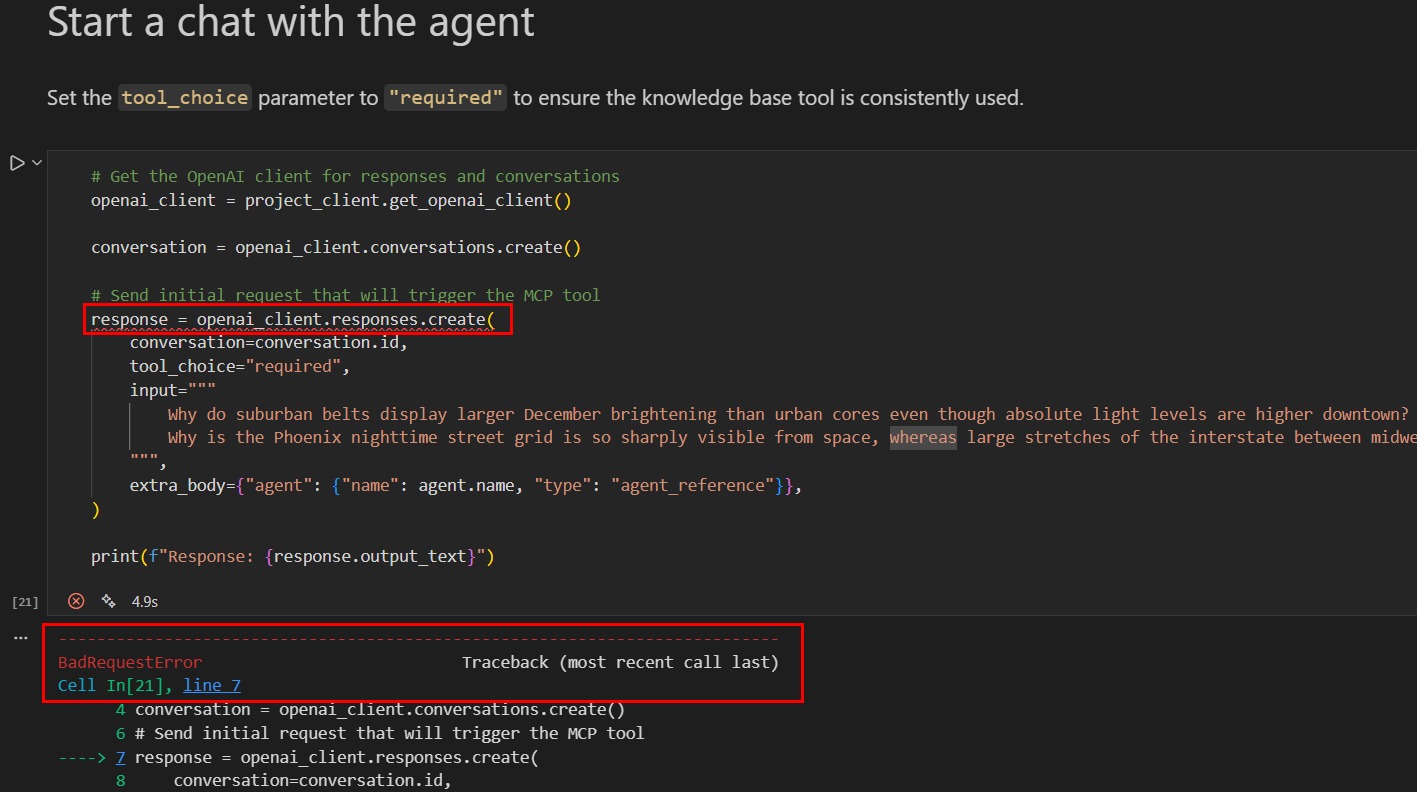Click the "conversation=conversation.id," line in the cell
This screenshot has width=1417, height=792.
coord(269,342)
